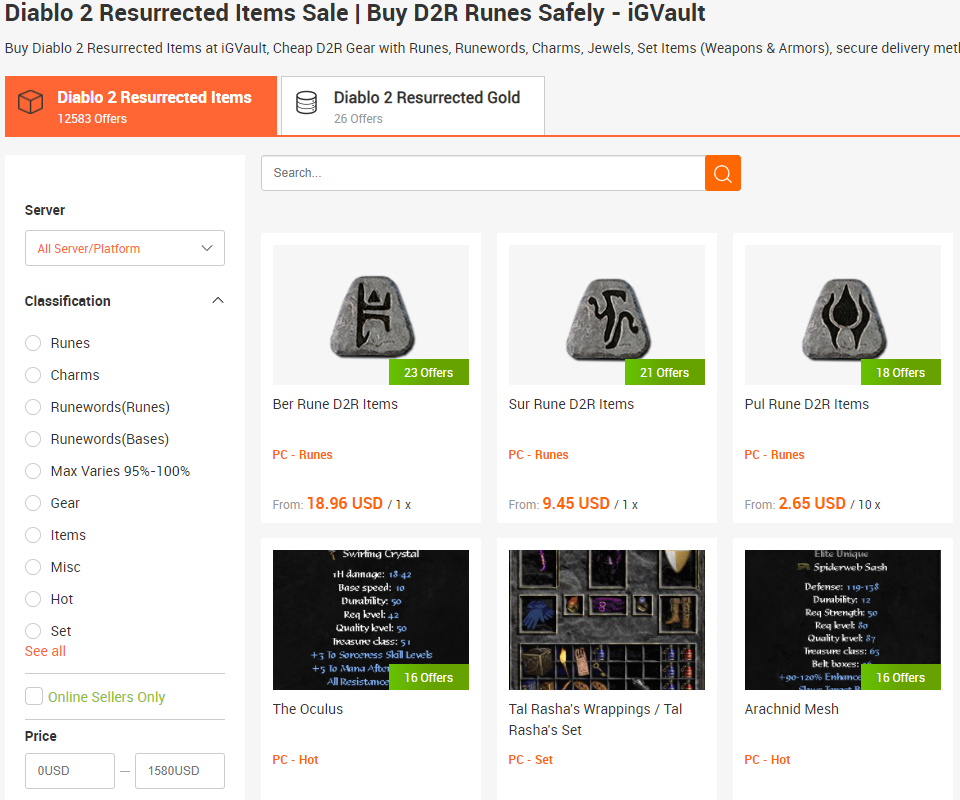
Task: Click the 21 Offers badge
Action: click(664, 372)
